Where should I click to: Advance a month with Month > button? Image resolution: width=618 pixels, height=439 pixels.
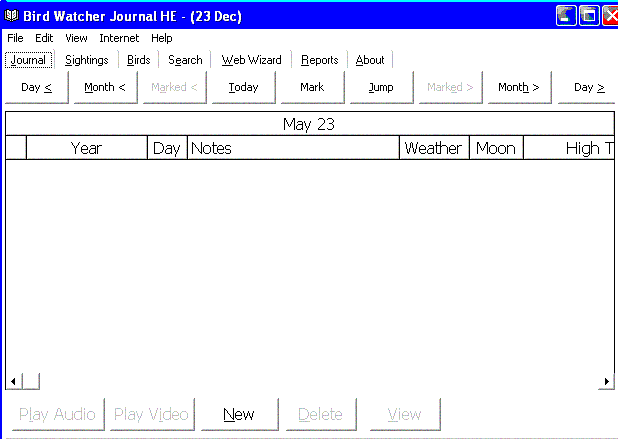[x=519, y=87]
